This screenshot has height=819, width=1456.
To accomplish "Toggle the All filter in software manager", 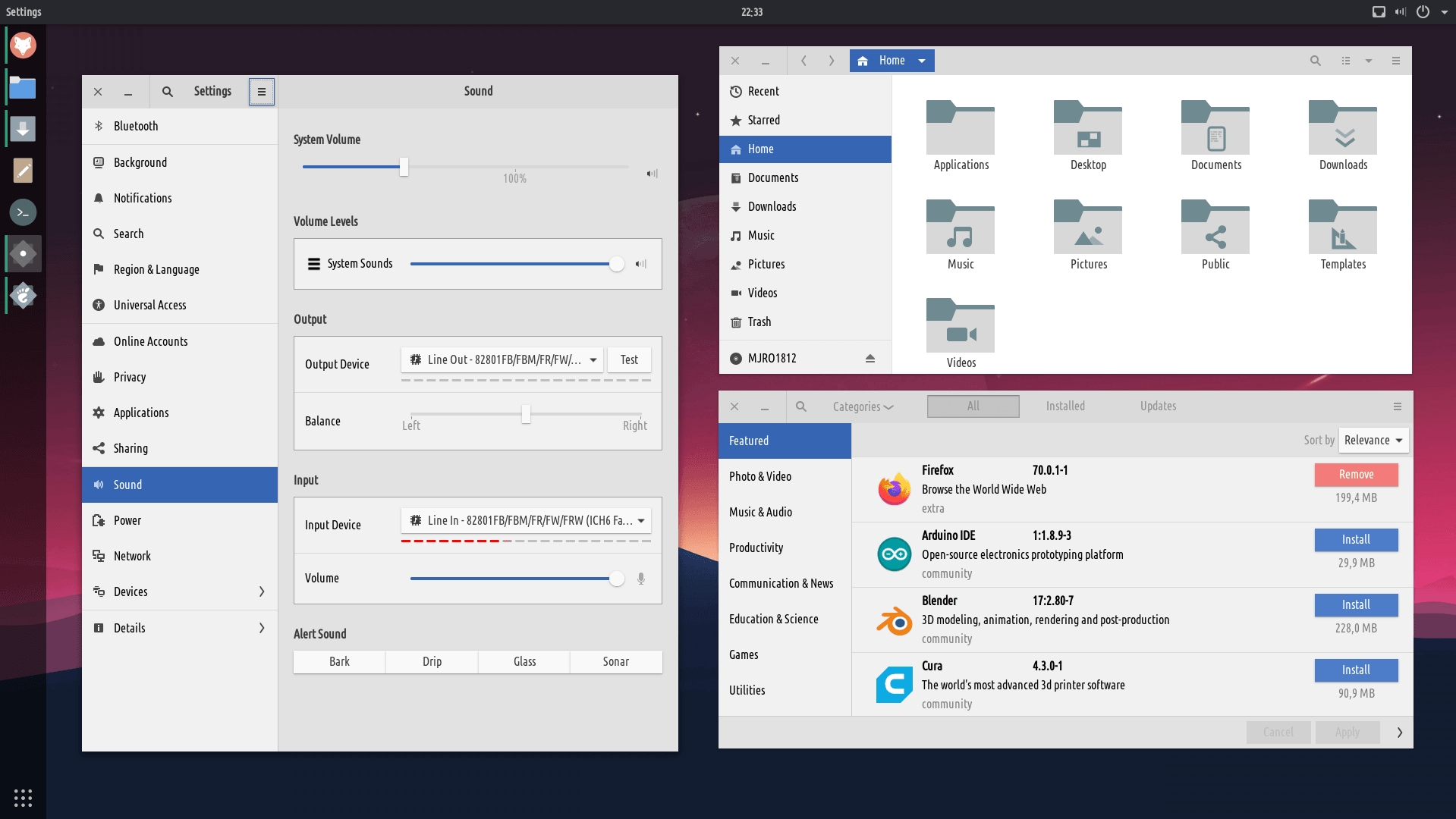I will (973, 406).
